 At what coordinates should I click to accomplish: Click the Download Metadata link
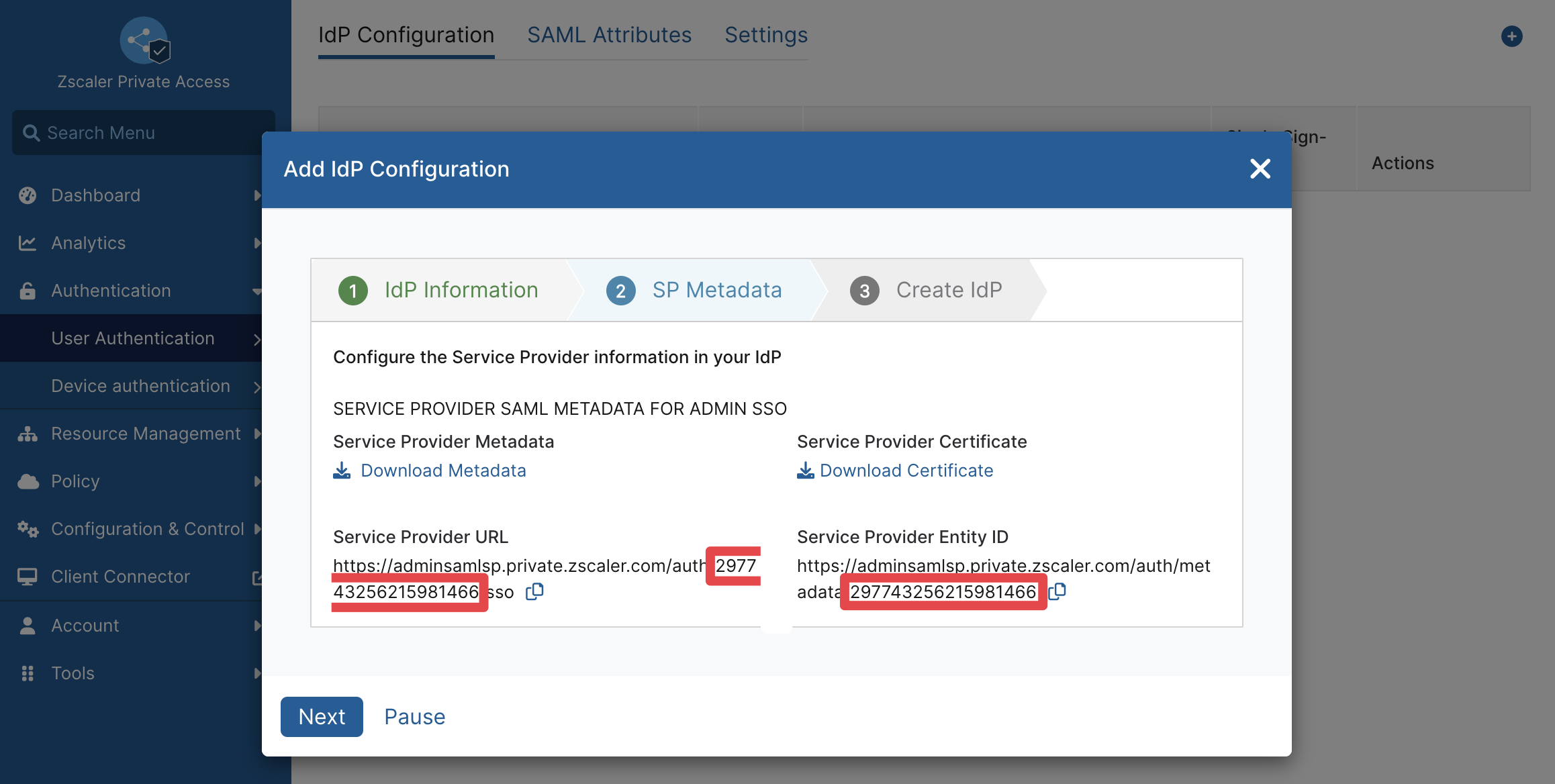click(x=443, y=471)
